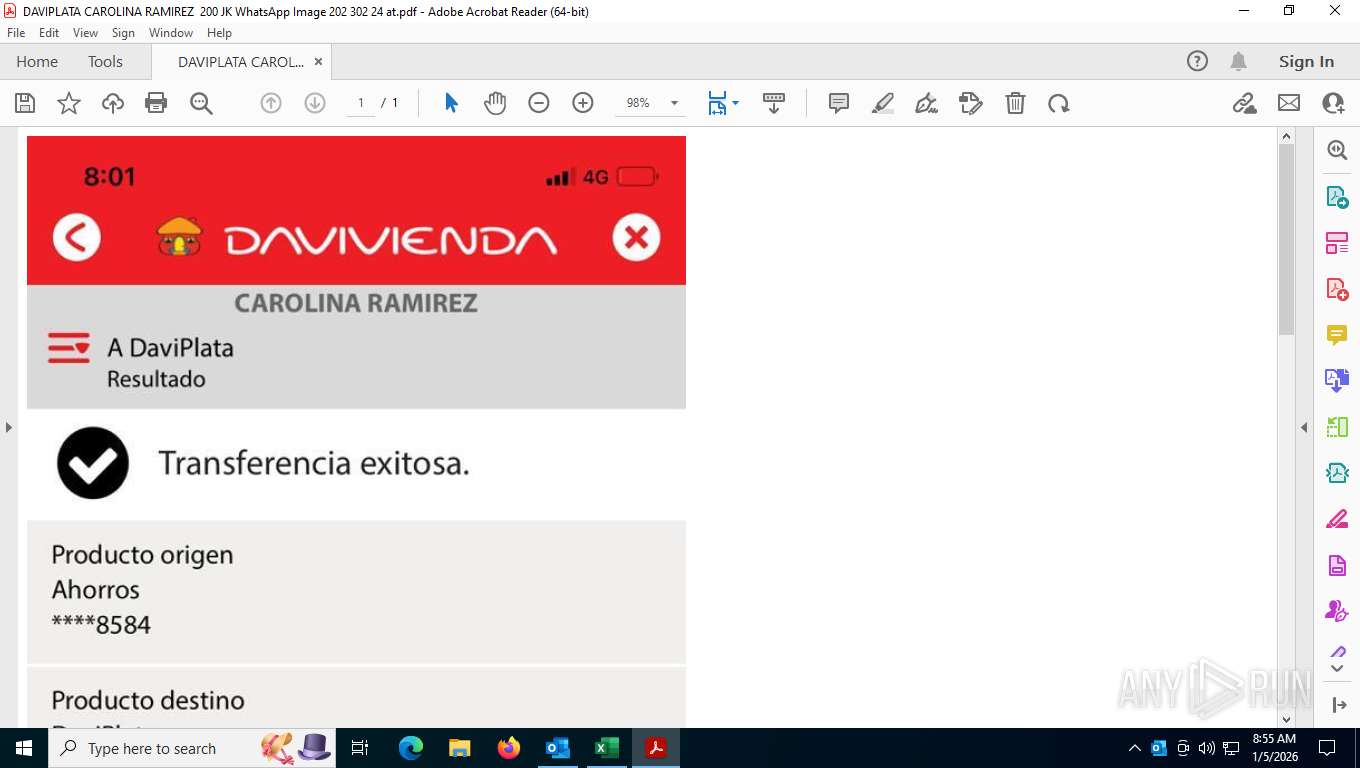
Task: Expand the left navigation pane
Action: tap(8, 427)
